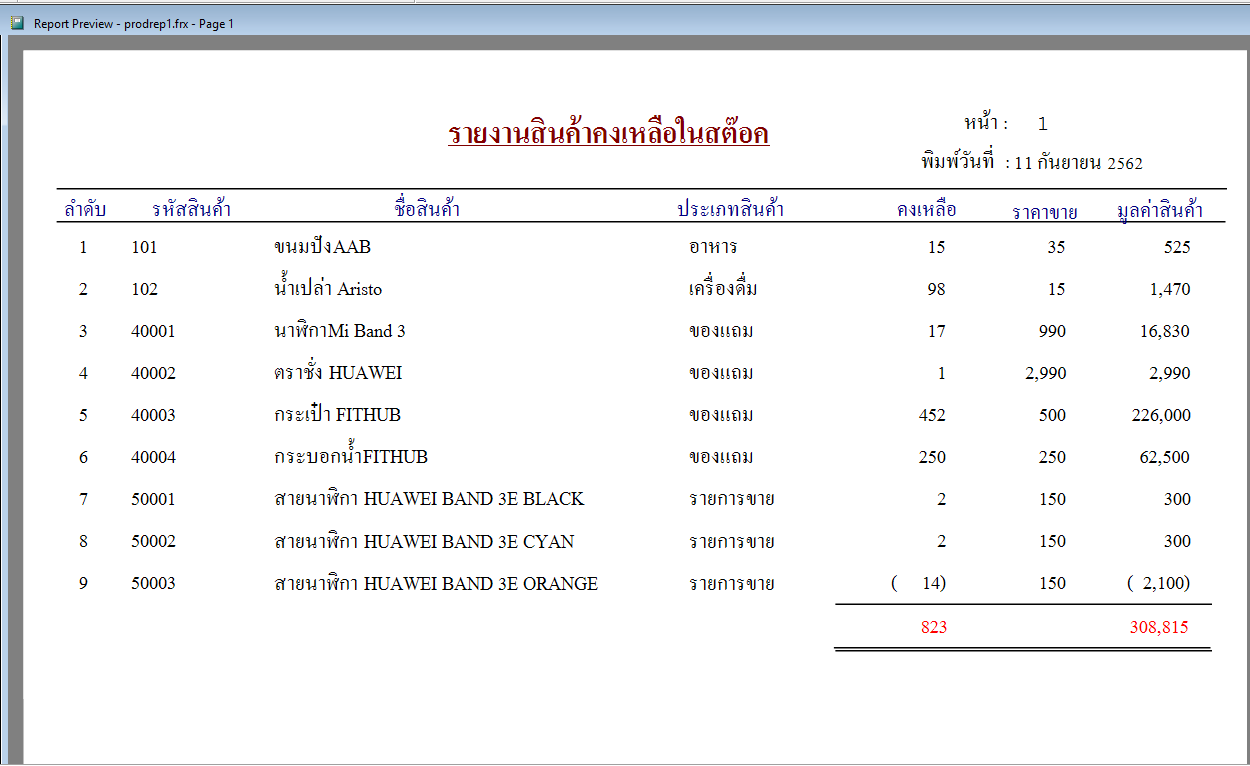Image resolution: width=1250 pixels, height=766 pixels.
Task: Click negative quantity ( 14)
Action: click(919, 583)
